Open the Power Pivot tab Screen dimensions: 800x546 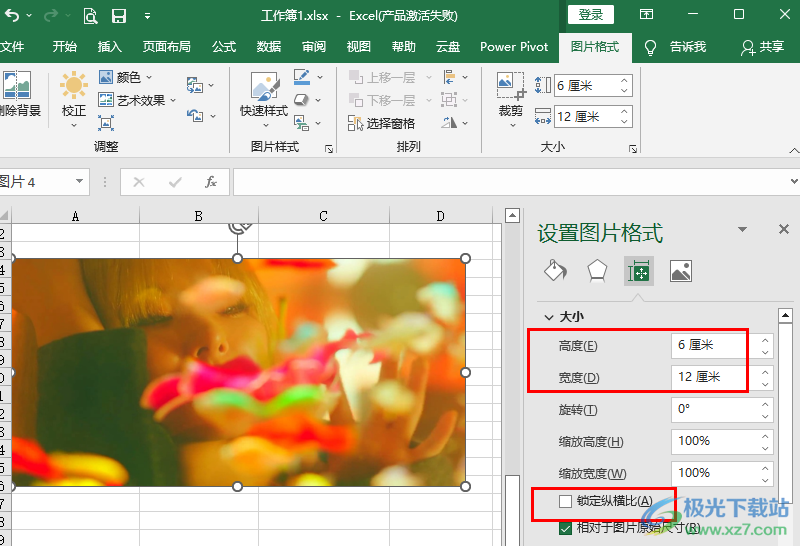tap(514, 46)
